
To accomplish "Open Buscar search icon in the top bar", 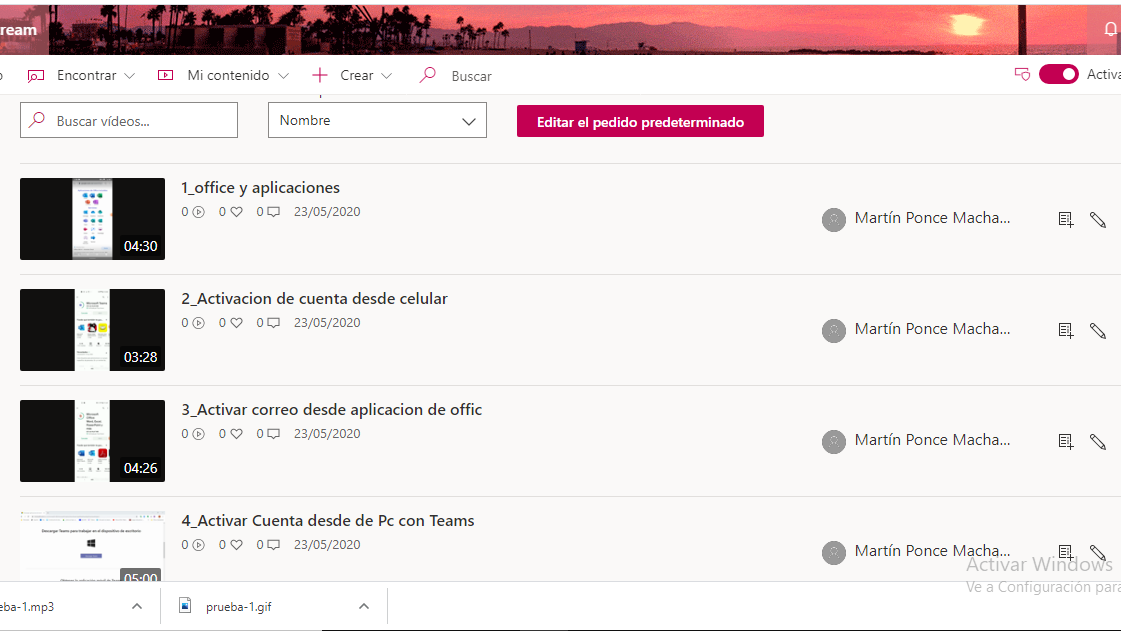I will (x=427, y=75).
